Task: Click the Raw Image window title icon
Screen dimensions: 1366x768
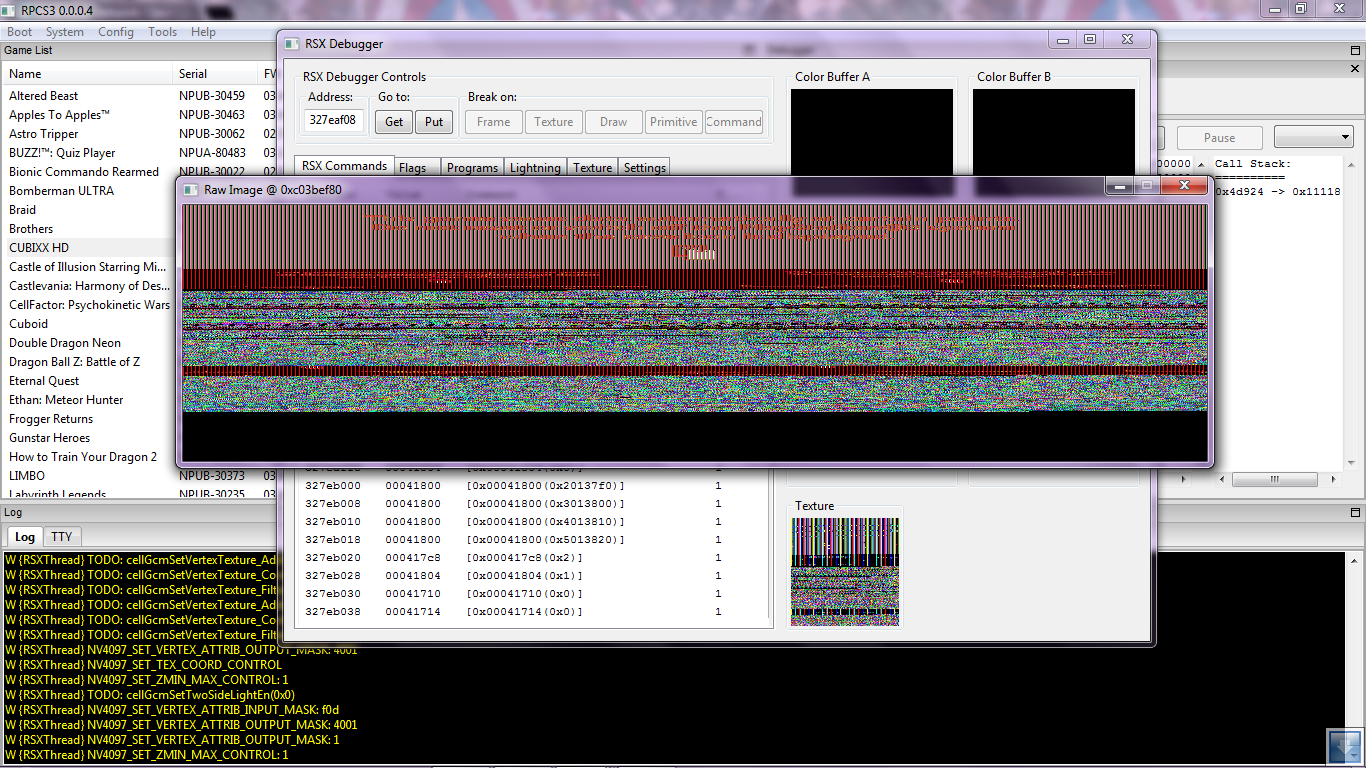Action: point(190,189)
